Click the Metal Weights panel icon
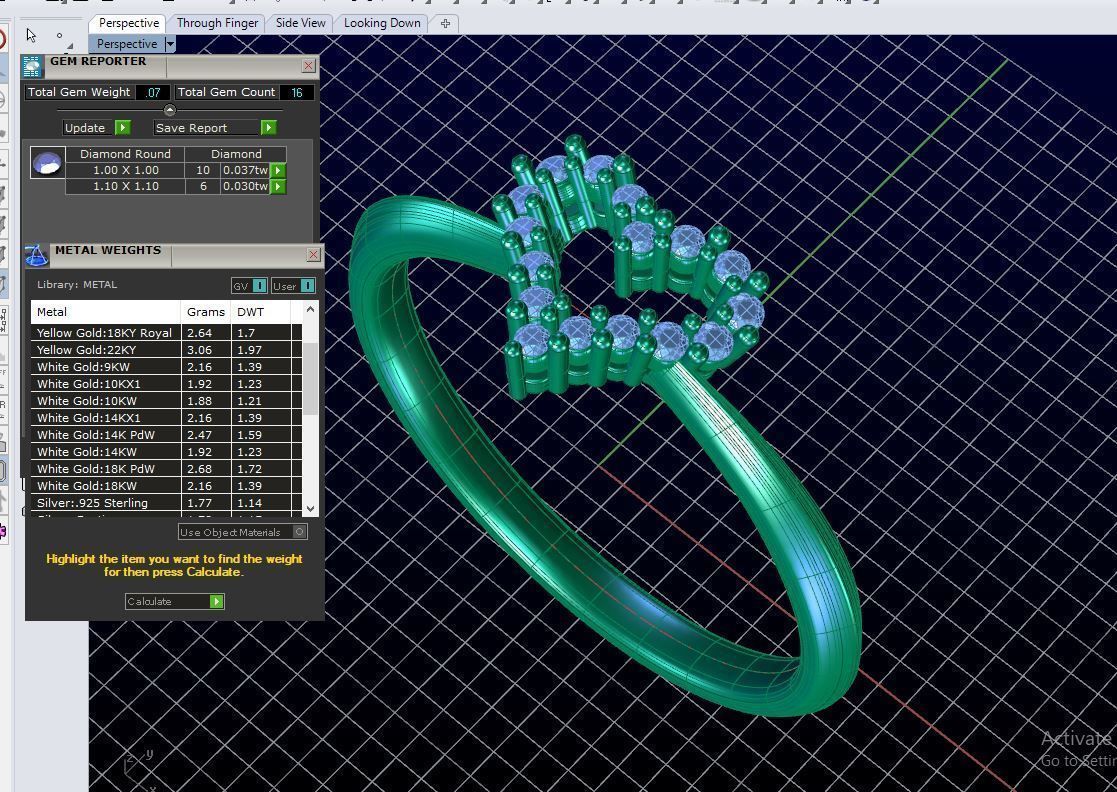This screenshot has height=792, width=1117. click(36, 255)
